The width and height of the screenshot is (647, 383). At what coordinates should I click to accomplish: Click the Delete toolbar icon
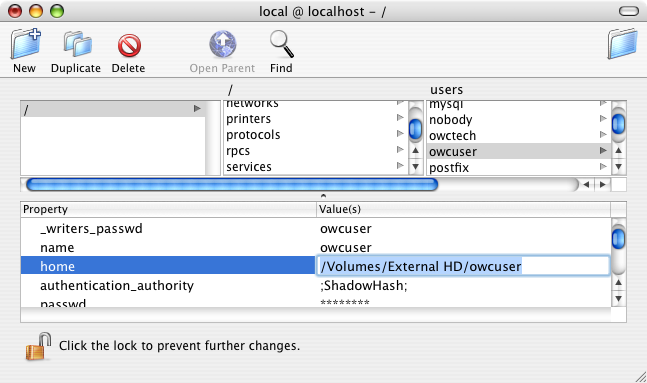click(129, 45)
